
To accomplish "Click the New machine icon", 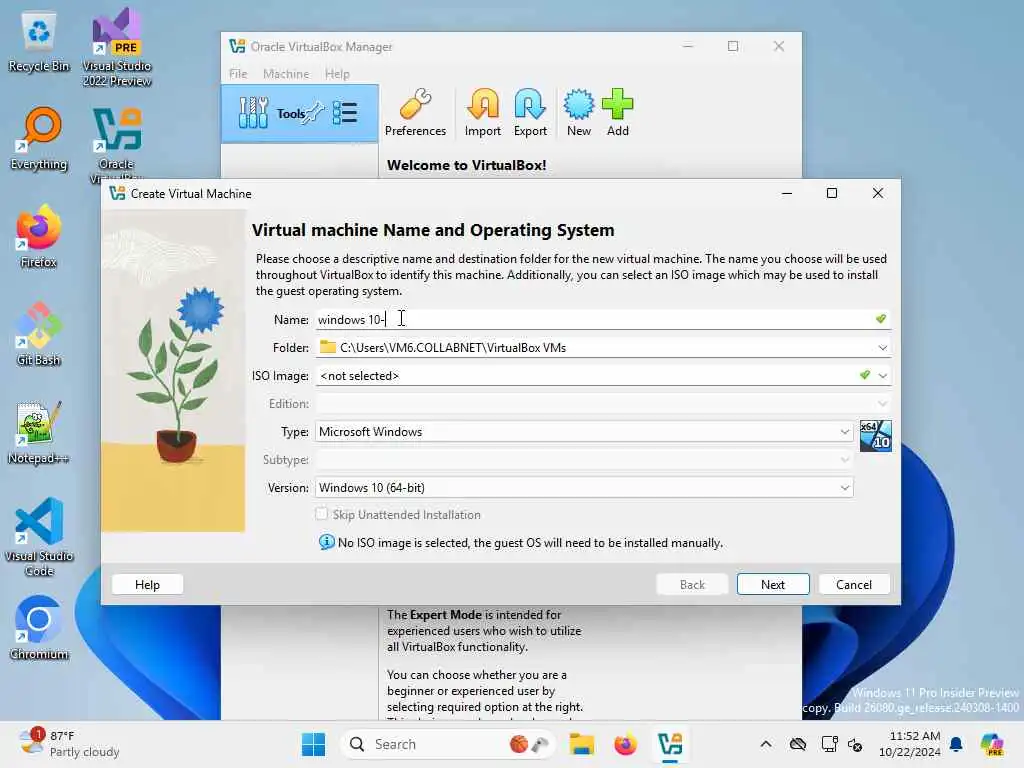I will coord(579,112).
